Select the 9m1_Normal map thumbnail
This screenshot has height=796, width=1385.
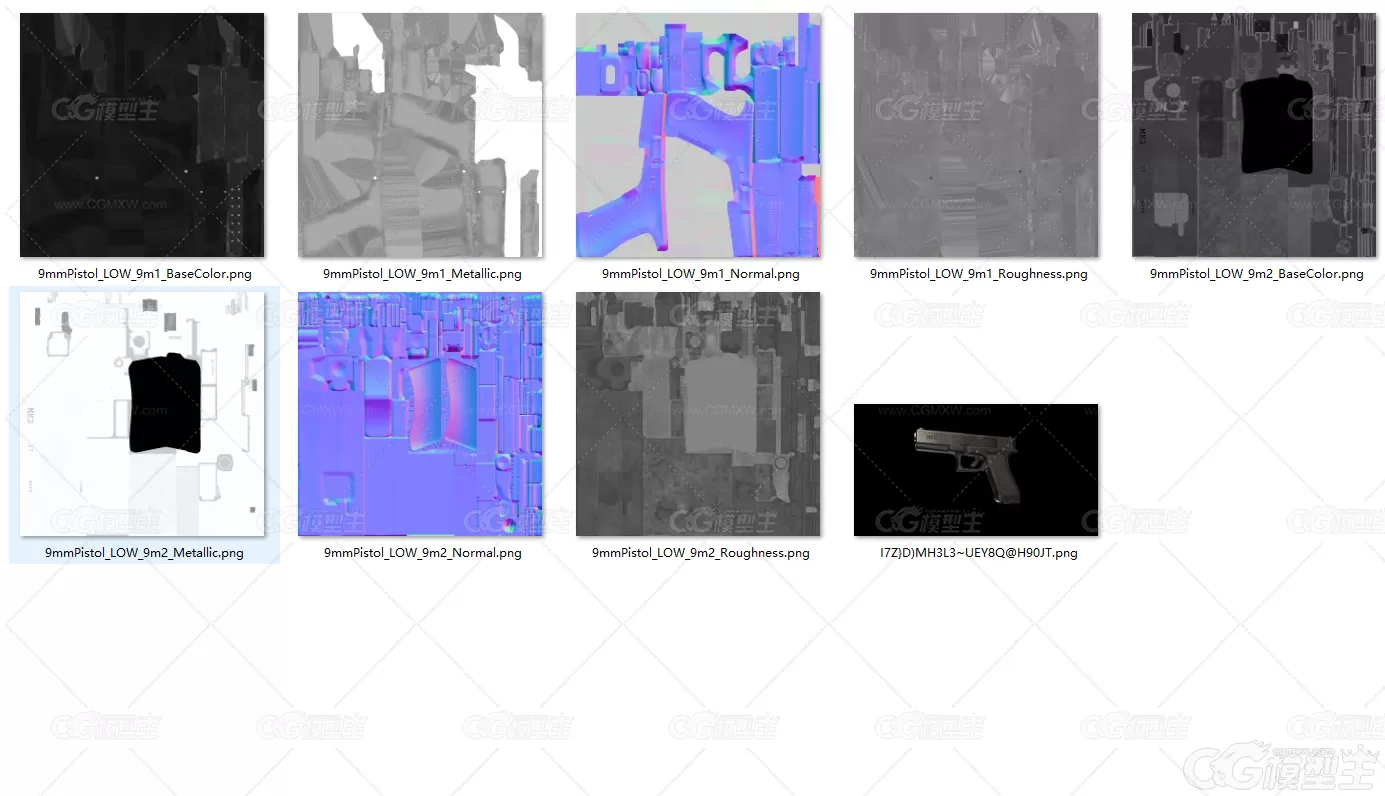698,135
